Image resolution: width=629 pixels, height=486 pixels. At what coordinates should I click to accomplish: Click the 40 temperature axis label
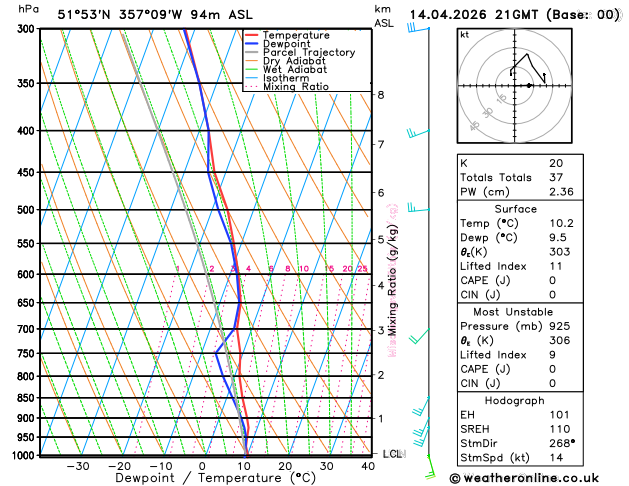368,466
